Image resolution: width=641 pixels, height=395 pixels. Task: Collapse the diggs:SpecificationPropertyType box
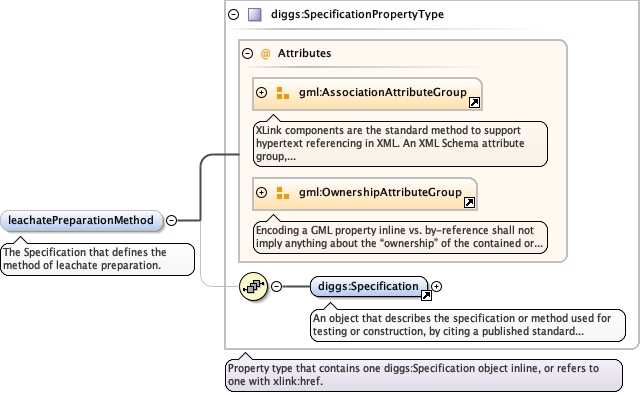click(233, 15)
